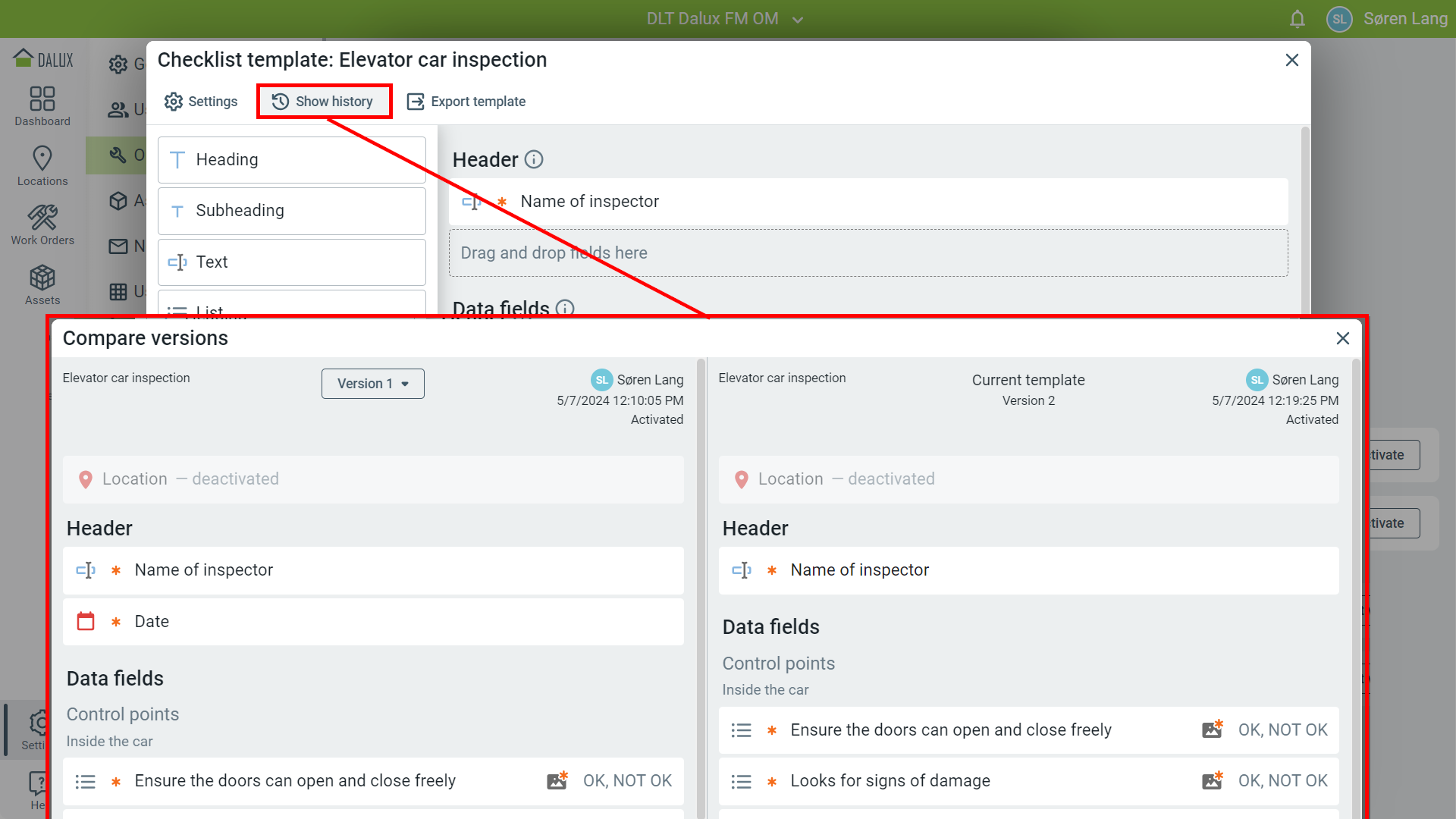Select the Text field type

292,262
